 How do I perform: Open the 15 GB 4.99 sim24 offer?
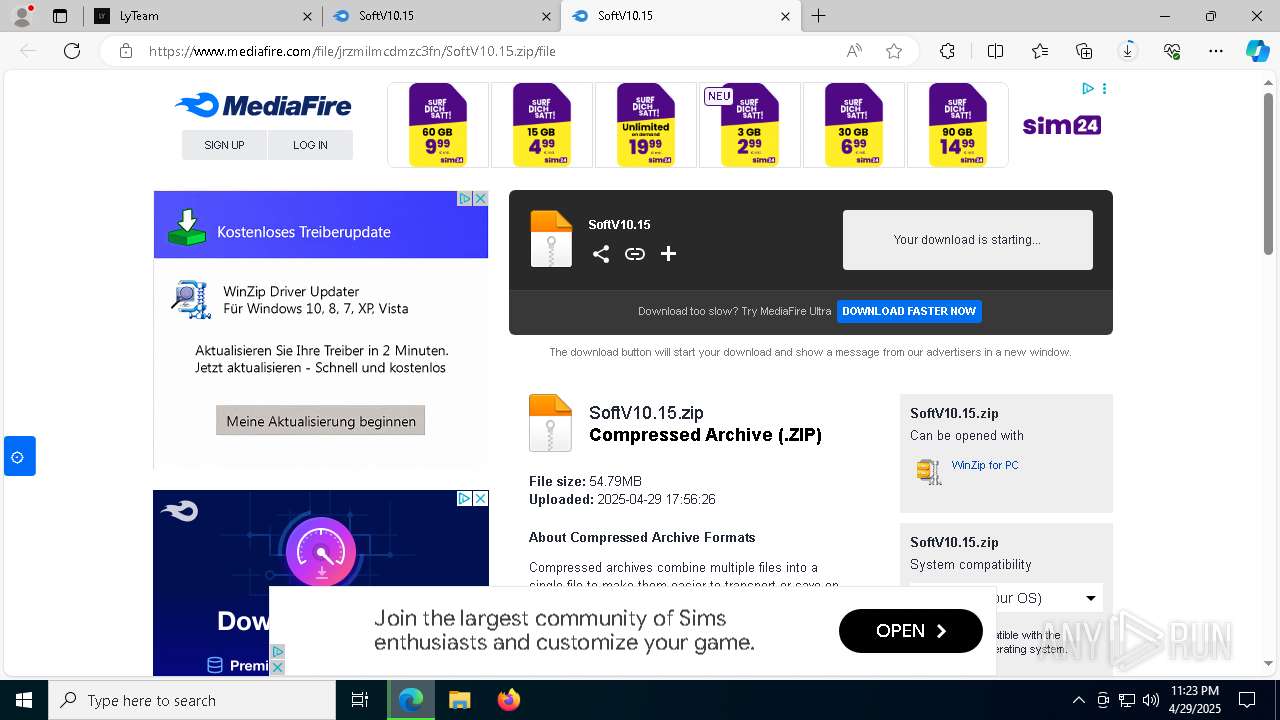(x=542, y=125)
